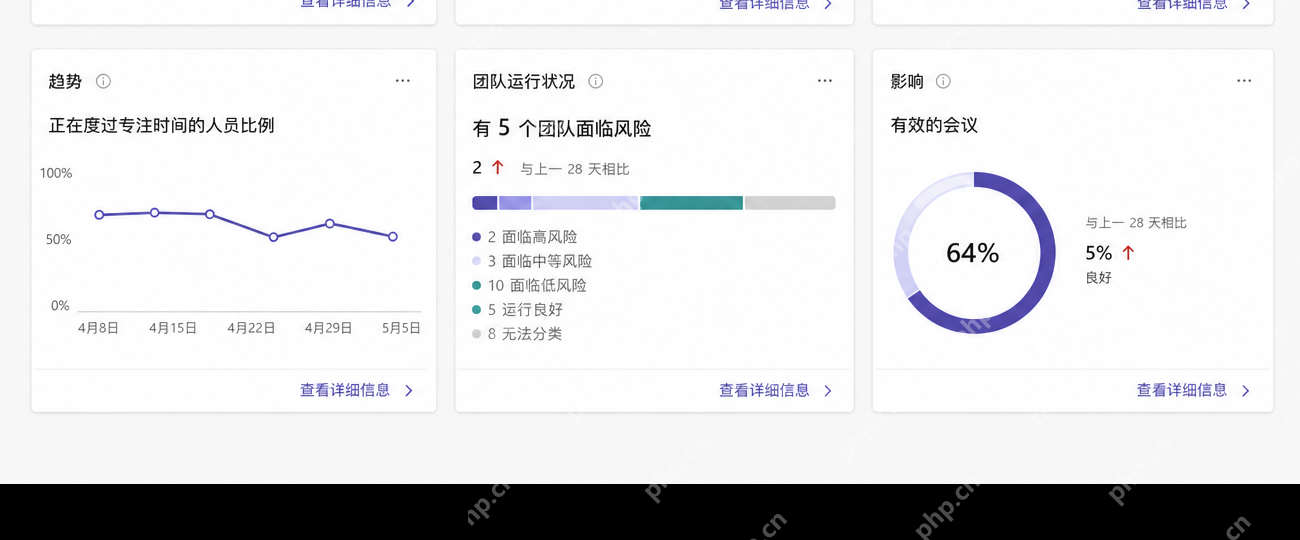Viewport: 1300px width, 540px height.
Task: Click the 有 5 个团队面临风险 heading
Action: pos(562,128)
